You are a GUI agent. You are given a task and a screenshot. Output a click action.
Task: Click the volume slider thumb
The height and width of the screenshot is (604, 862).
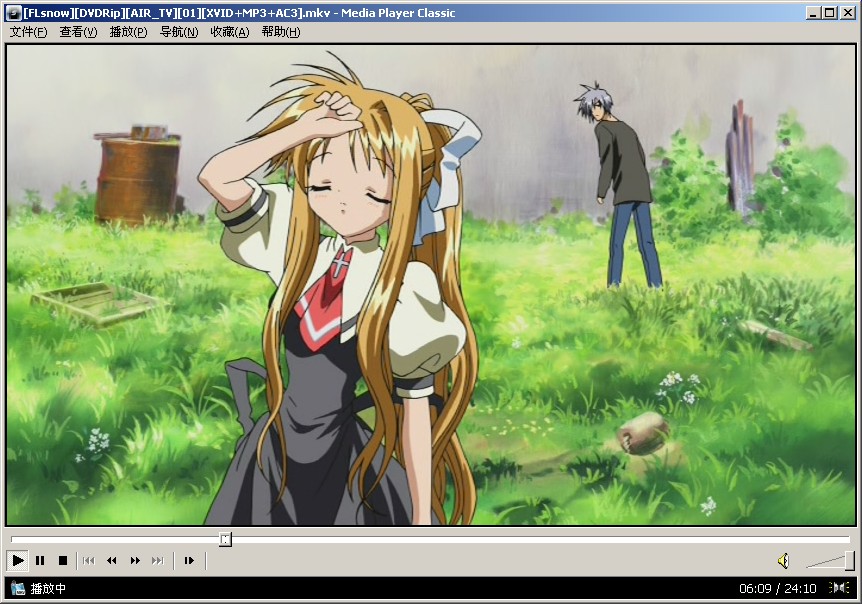point(850,561)
